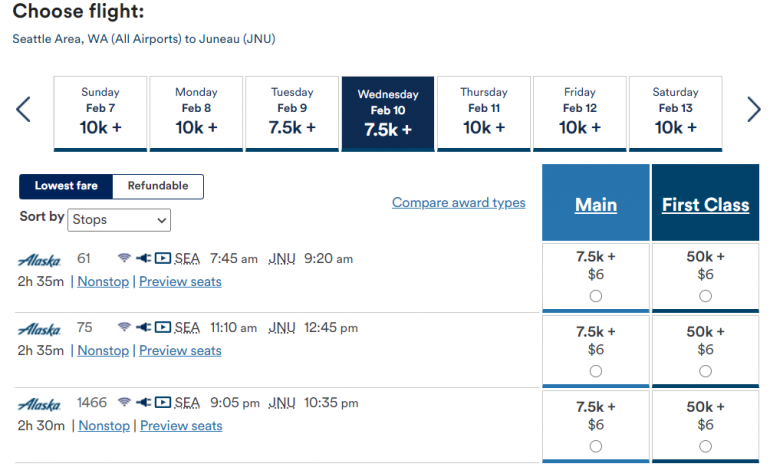Click the Alaska logo on flight 61
The width and height of the screenshot is (770, 467).
[x=39, y=259]
